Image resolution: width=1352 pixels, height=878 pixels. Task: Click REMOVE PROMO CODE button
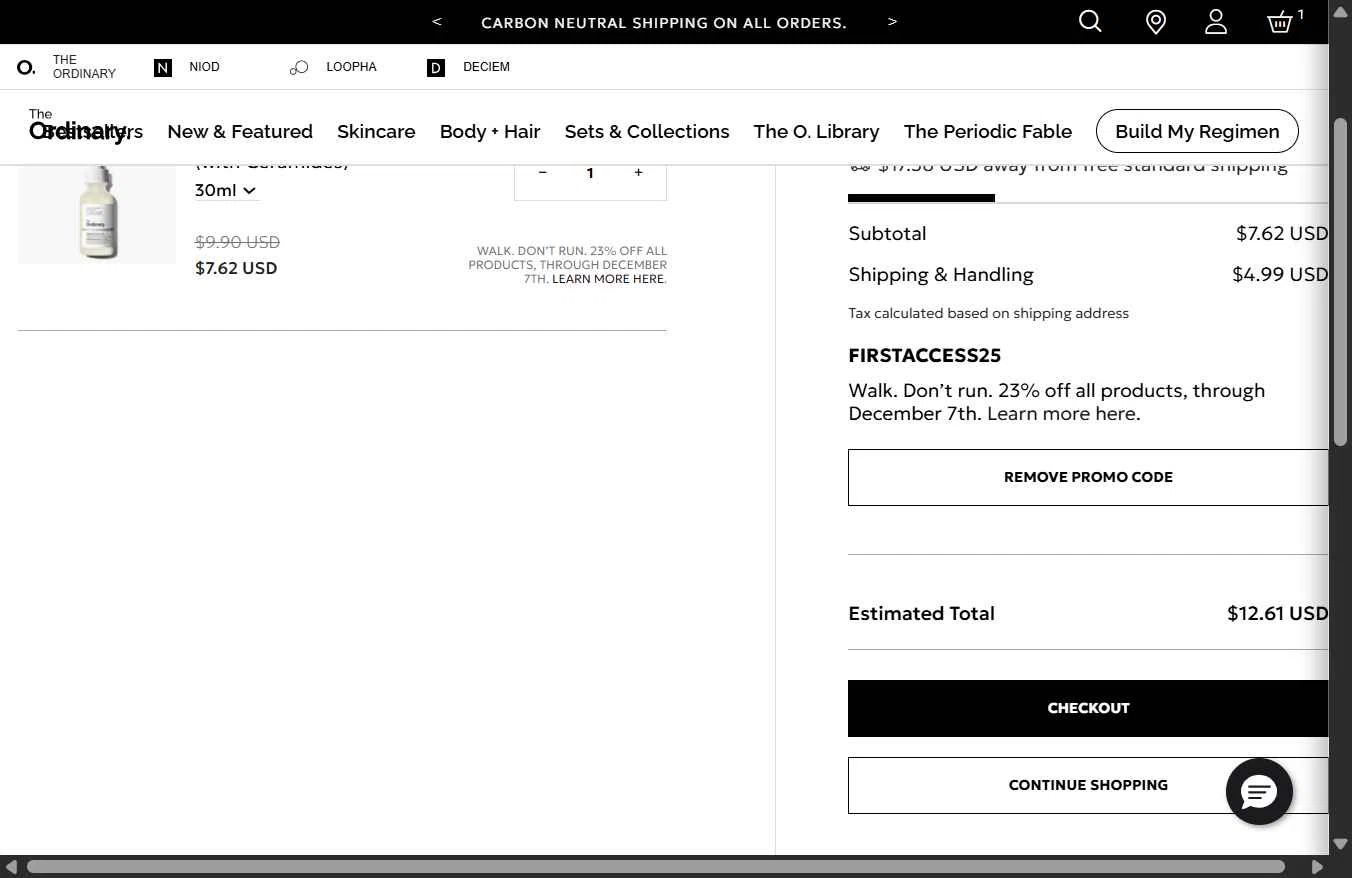[x=1088, y=477]
